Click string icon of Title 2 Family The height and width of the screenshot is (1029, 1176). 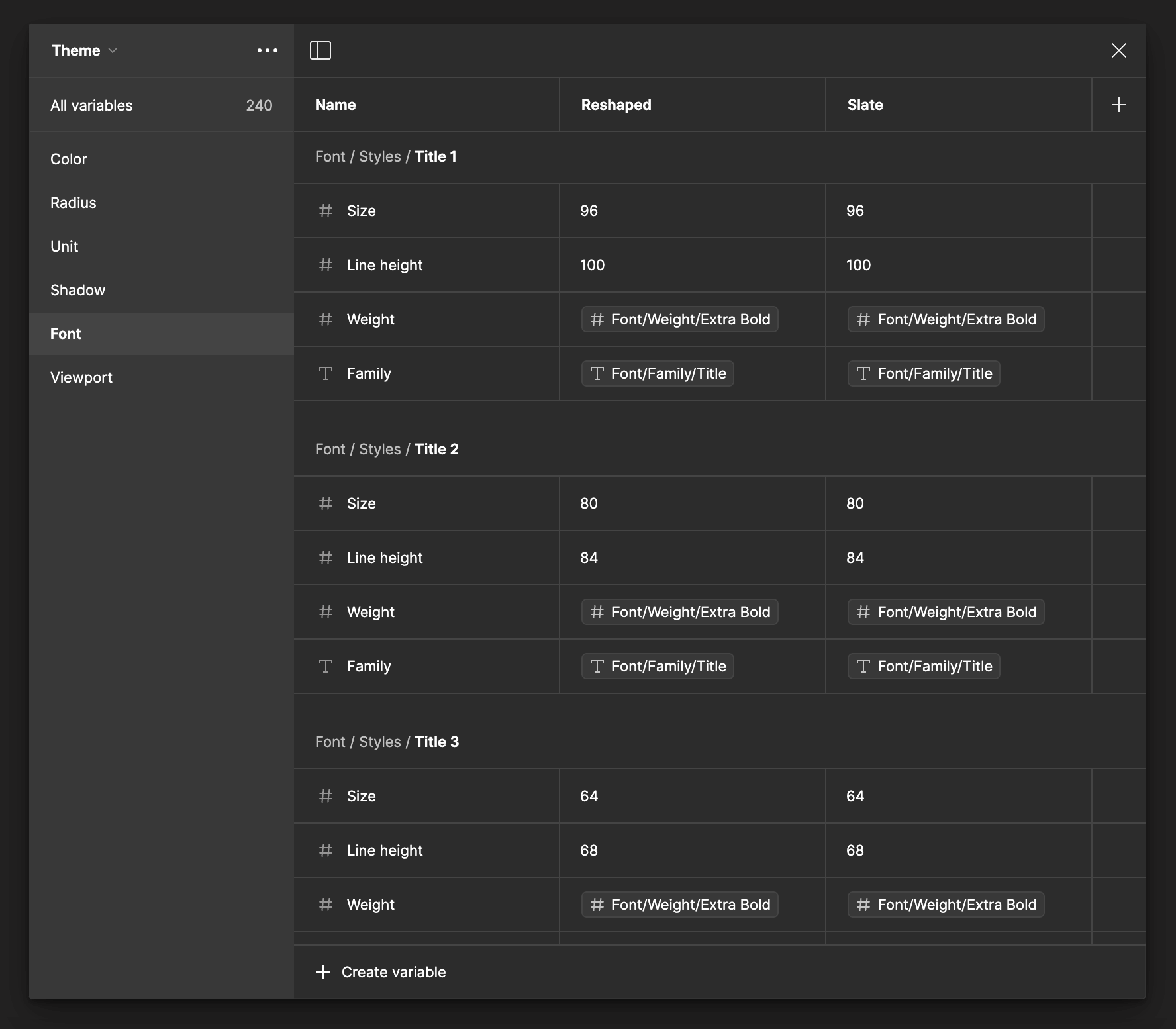pos(326,666)
